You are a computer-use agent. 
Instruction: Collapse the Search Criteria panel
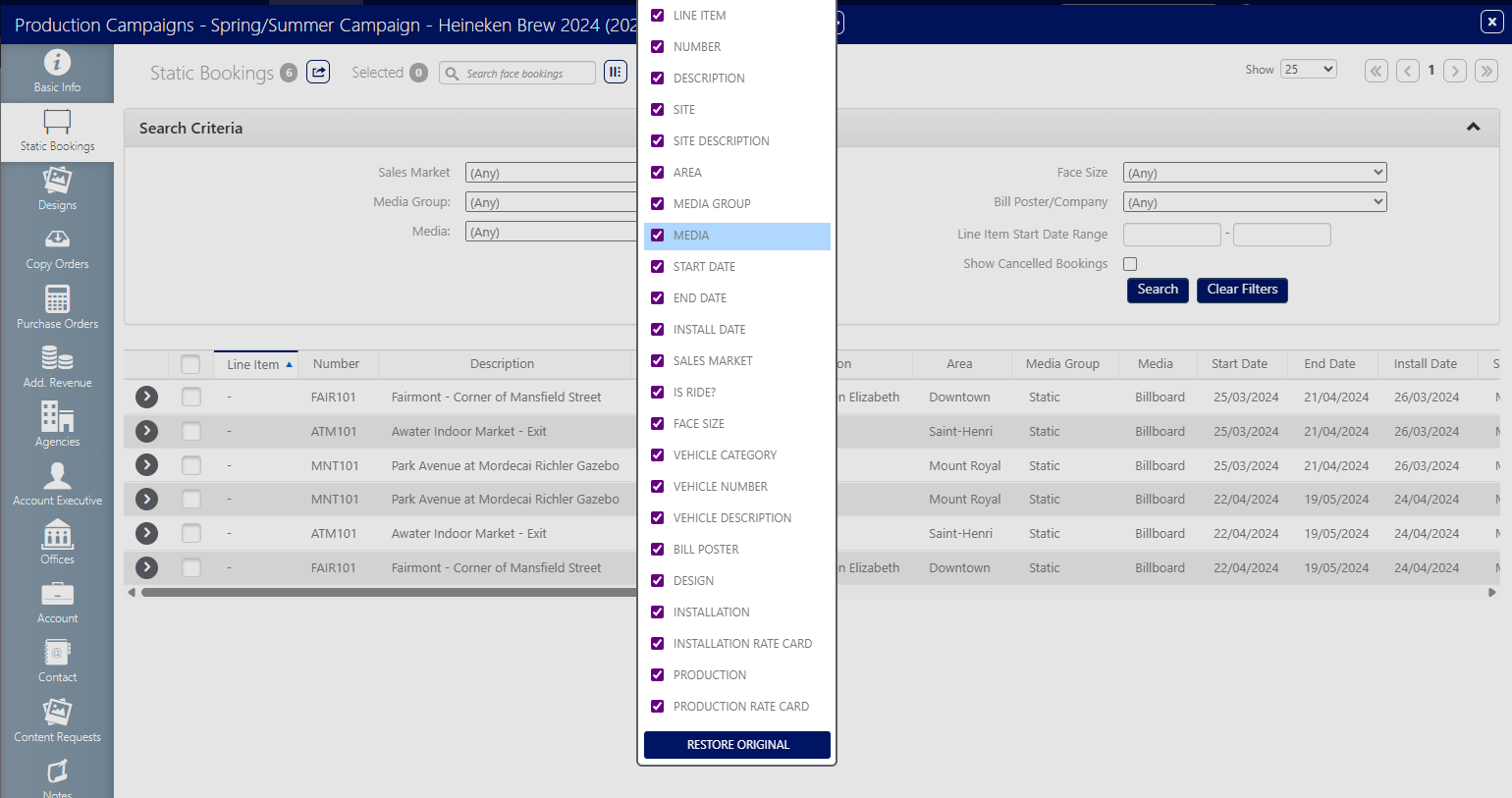[1473, 128]
